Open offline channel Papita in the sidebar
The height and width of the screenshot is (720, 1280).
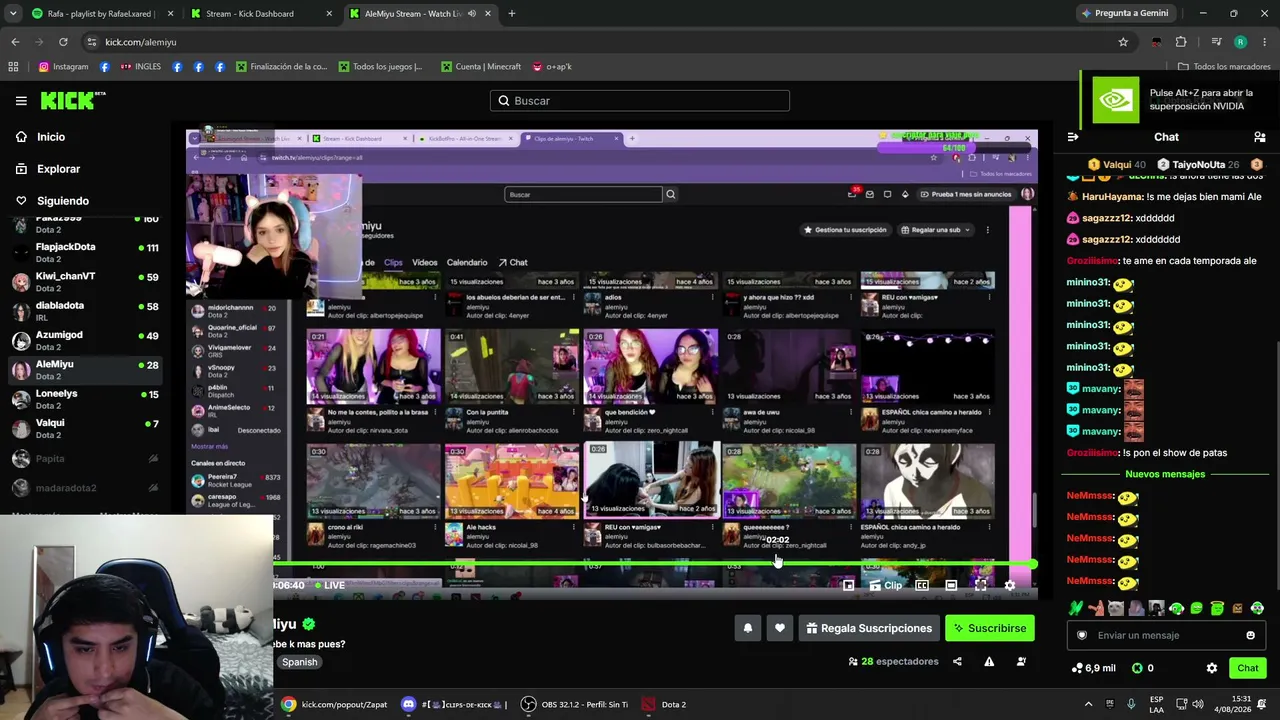point(85,459)
